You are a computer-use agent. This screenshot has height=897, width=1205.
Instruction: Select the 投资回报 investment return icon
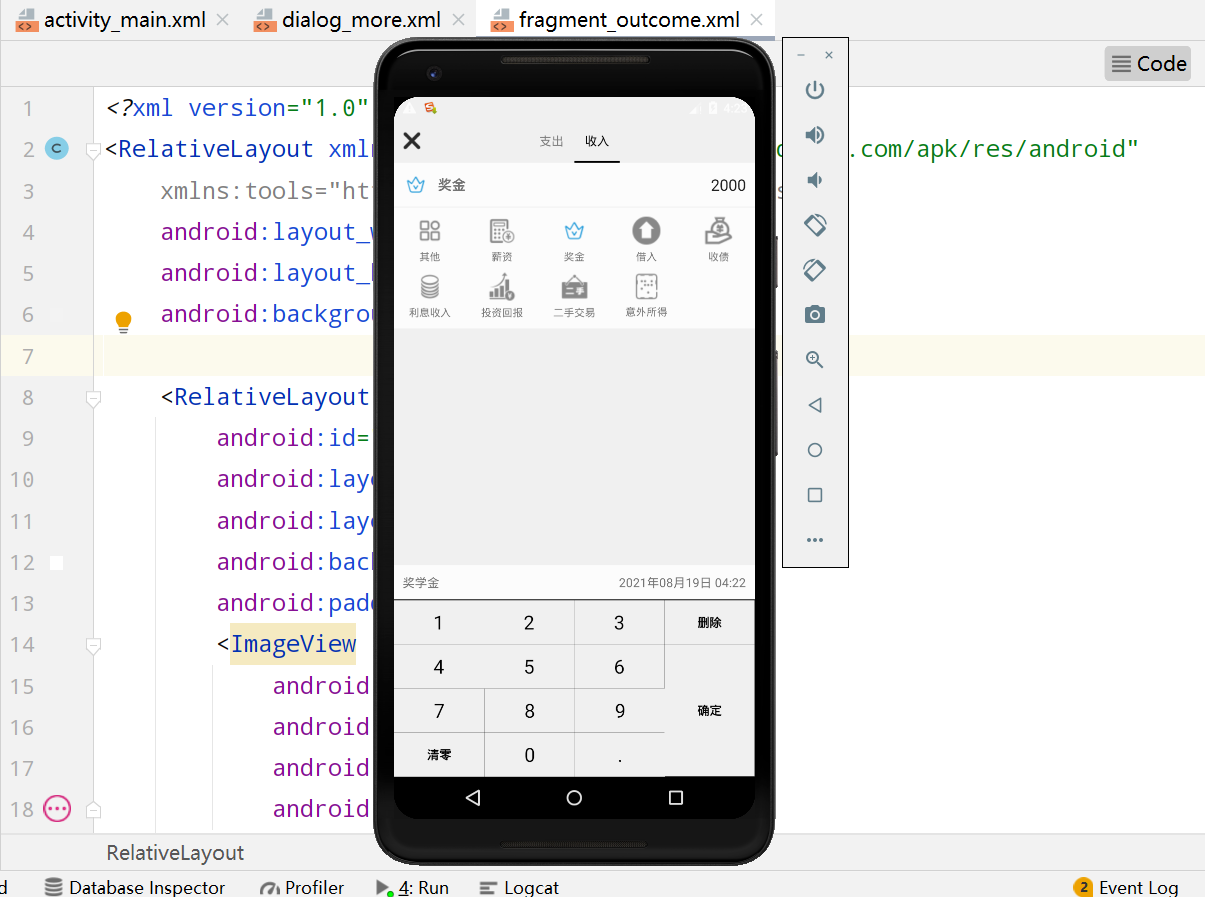502,287
